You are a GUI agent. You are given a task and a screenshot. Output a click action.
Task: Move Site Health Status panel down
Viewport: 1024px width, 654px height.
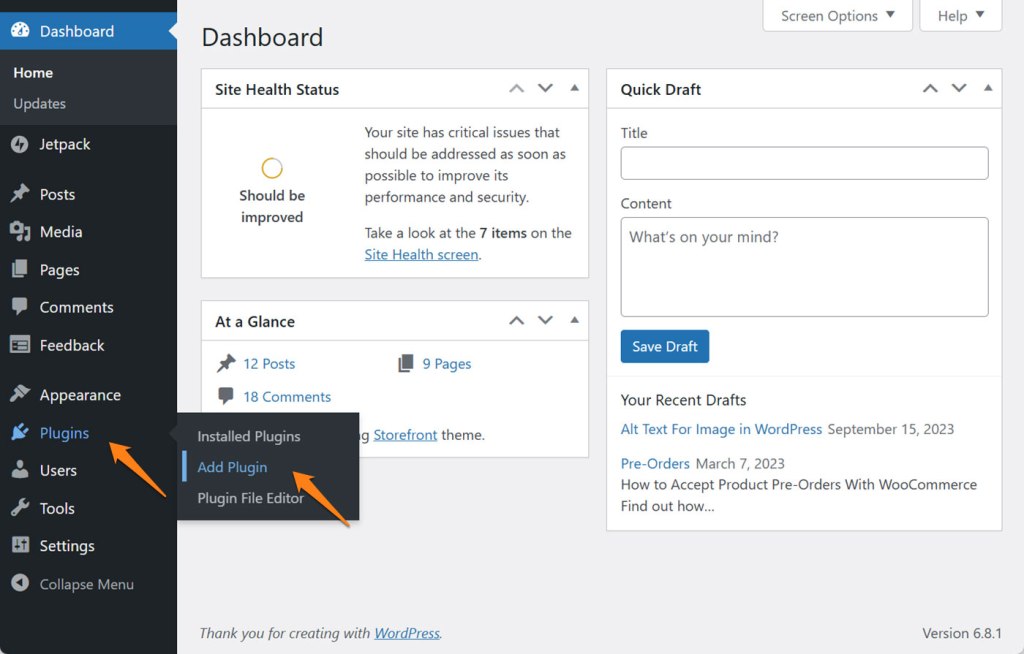pyautogui.click(x=545, y=88)
